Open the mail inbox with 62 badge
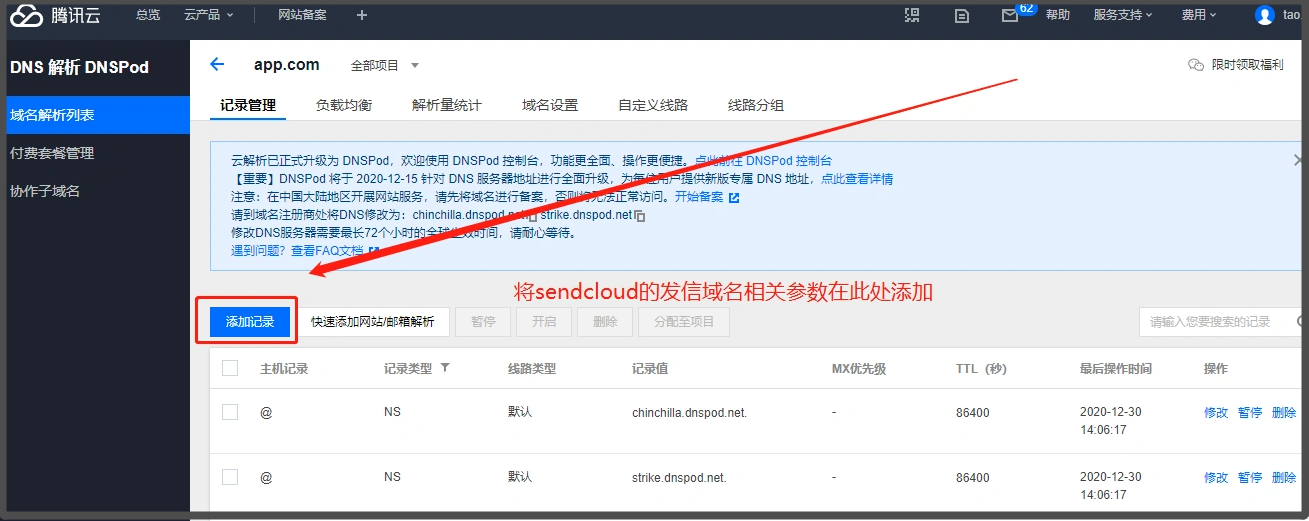This screenshot has height=521, width=1309. coord(1010,15)
